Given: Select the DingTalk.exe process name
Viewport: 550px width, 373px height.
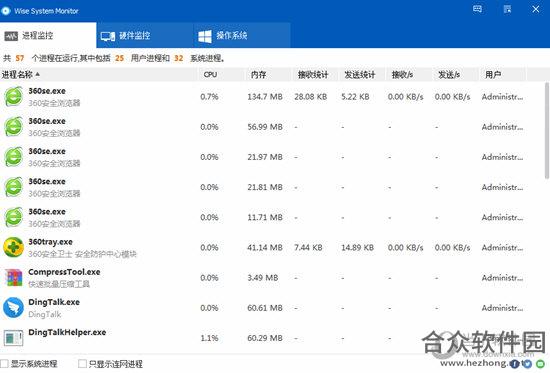Looking at the screenshot, I should (54, 302).
